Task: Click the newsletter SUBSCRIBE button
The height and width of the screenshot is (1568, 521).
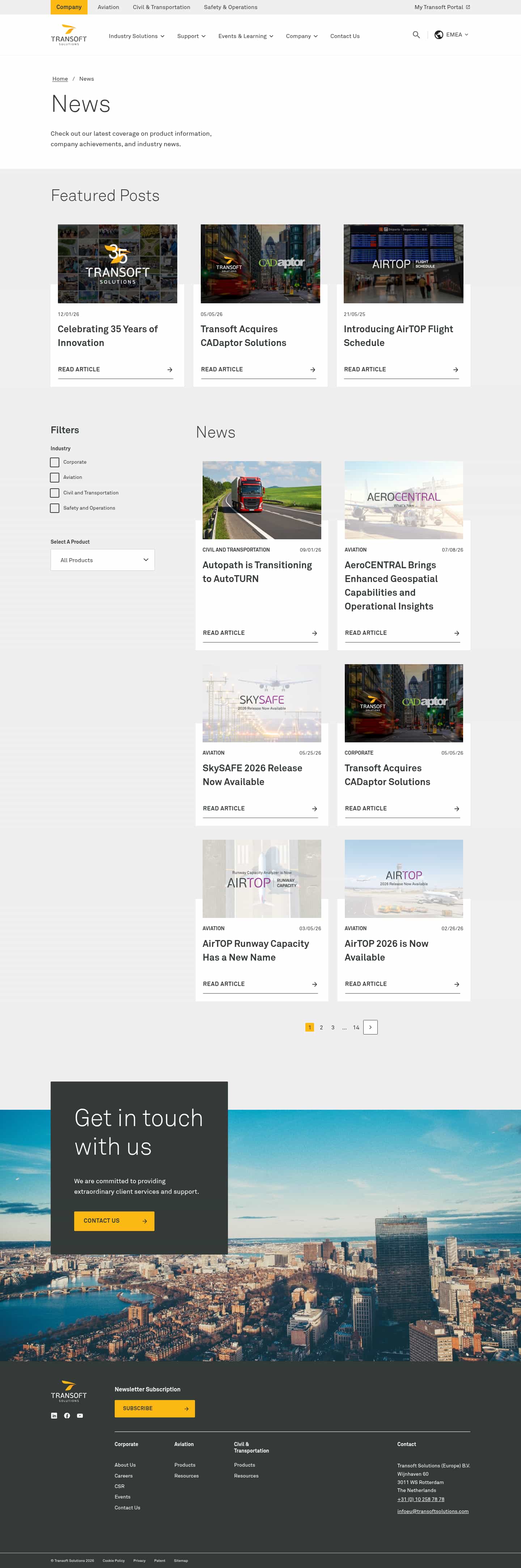Action: (x=154, y=1408)
